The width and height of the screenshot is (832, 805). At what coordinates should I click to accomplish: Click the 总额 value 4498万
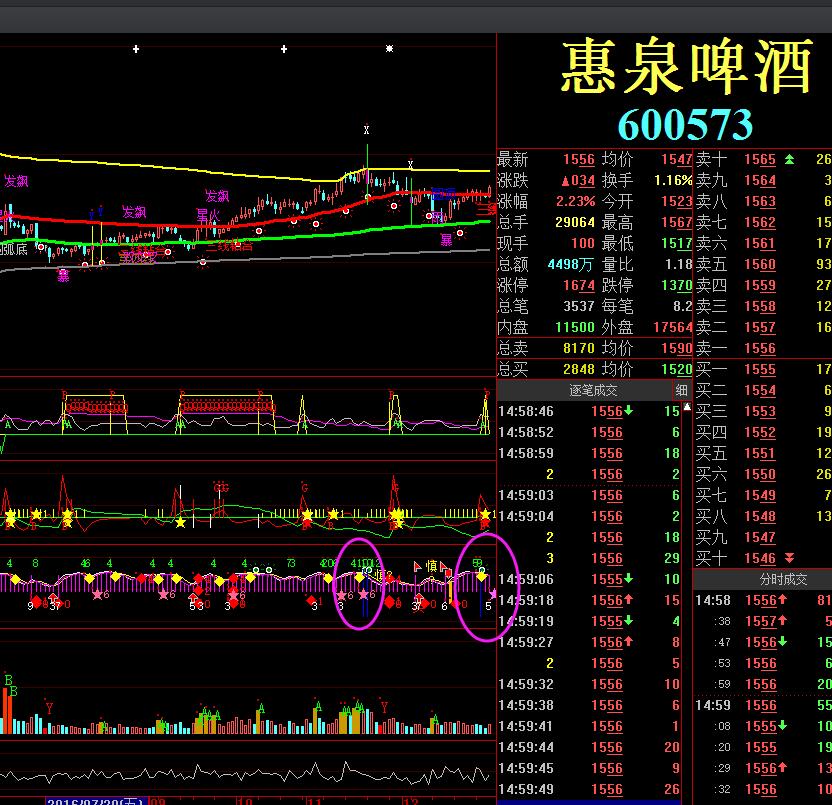click(x=570, y=264)
